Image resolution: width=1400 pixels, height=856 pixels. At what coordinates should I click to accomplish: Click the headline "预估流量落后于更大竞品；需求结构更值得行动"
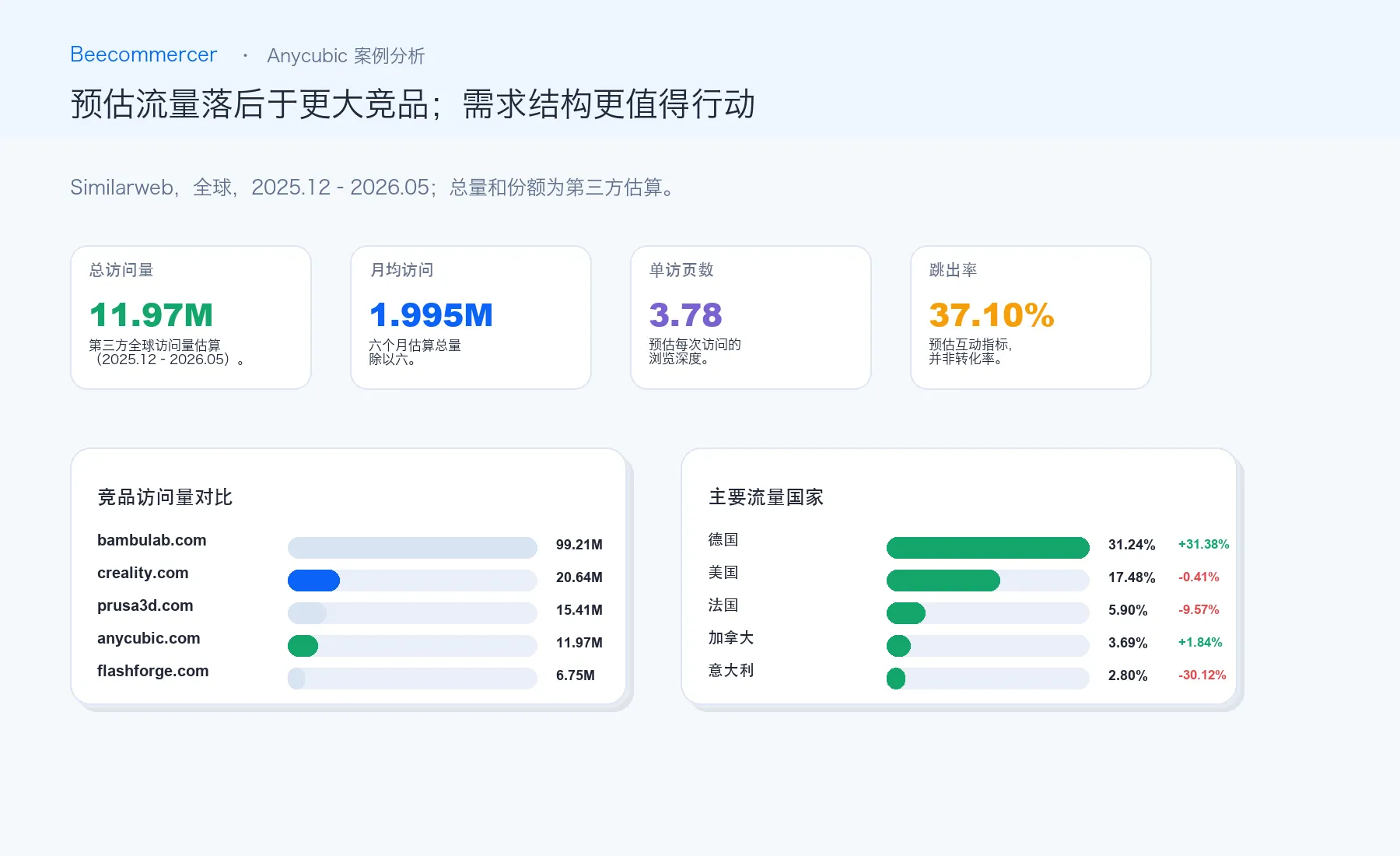coord(413,103)
